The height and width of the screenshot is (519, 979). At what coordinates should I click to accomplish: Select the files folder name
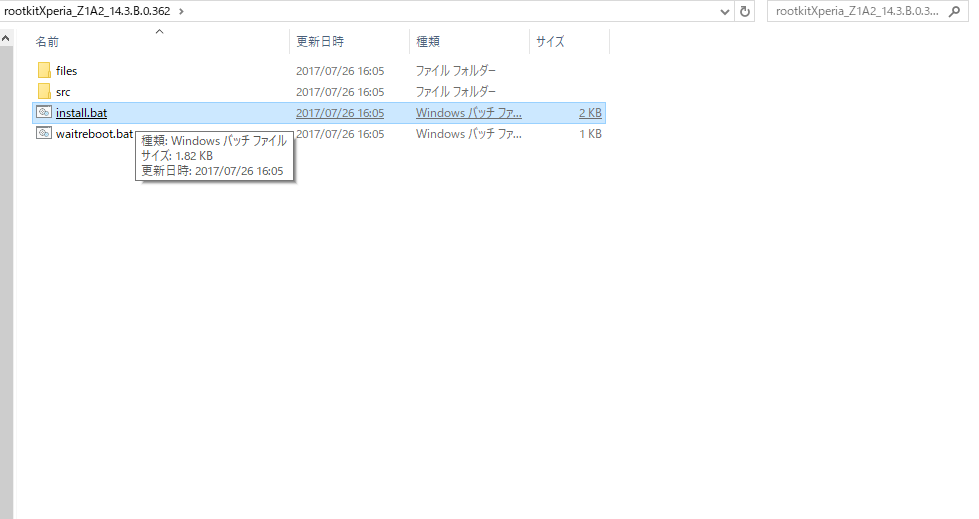coord(66,71)
